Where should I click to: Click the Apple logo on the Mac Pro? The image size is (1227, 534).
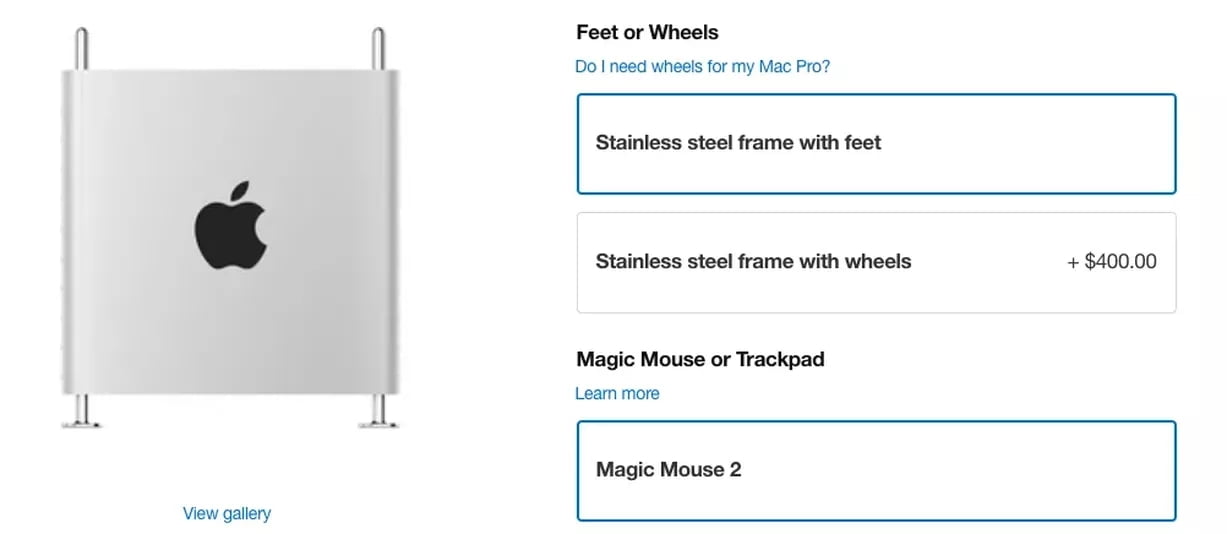(230, 226)
